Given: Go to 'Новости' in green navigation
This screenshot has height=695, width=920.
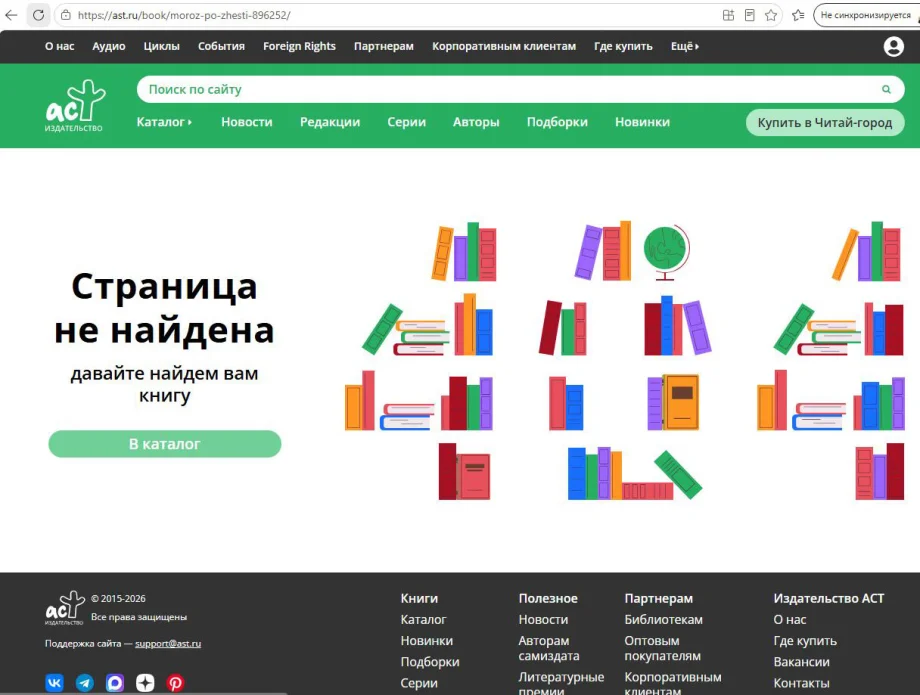Looking at the screenshot, I should 246,122.
